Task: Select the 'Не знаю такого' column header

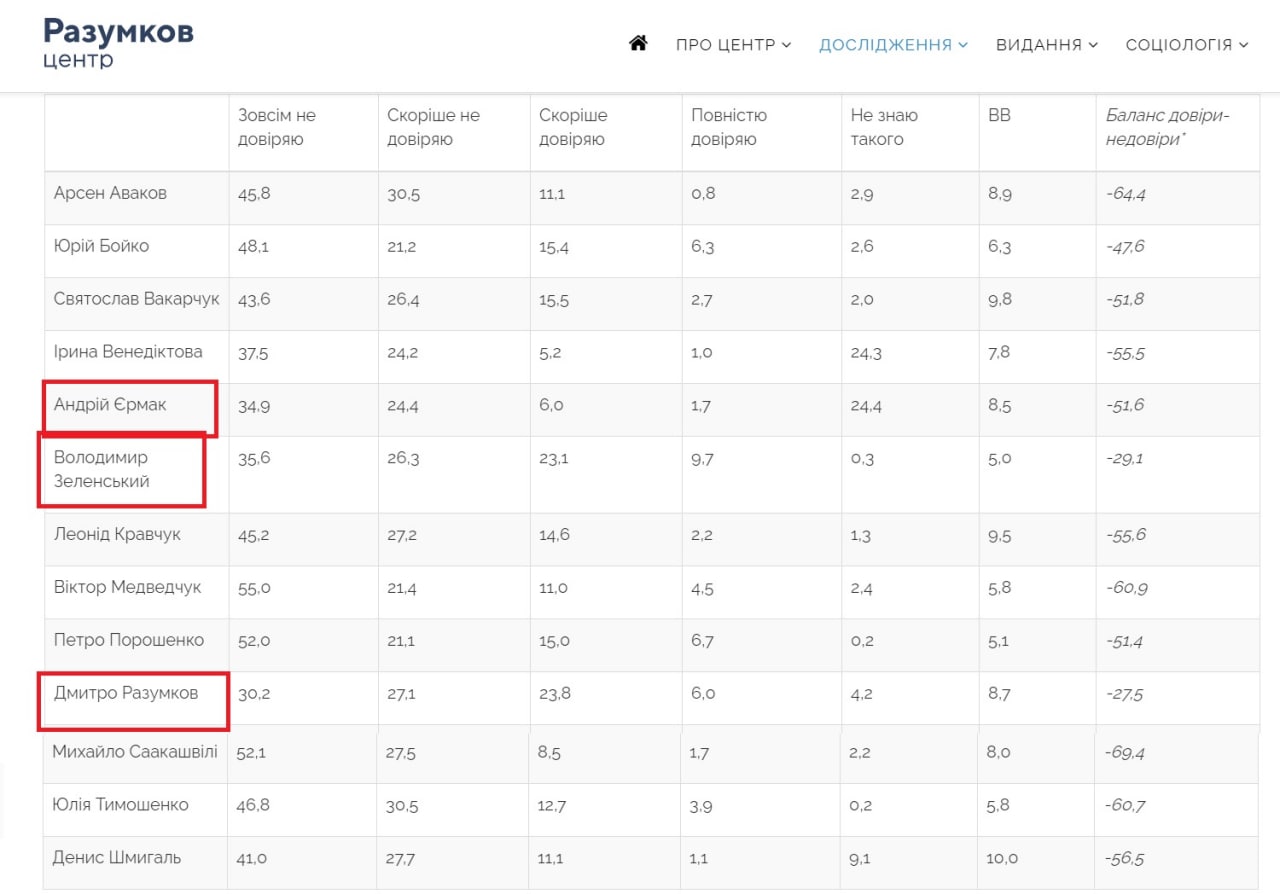Action: 884,127
